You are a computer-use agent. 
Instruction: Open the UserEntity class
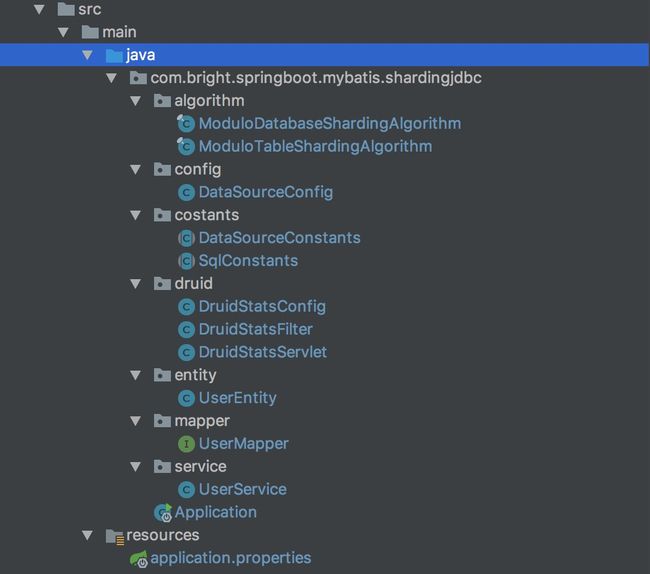tap(238, 398)
